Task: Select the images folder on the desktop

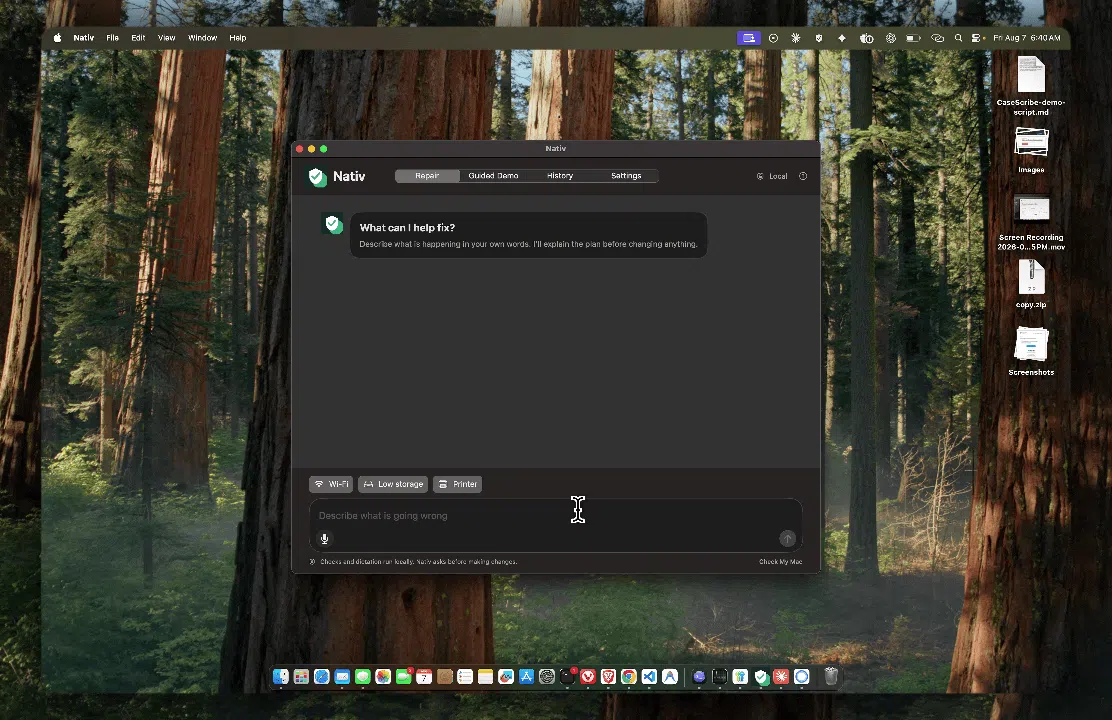Action: point(1031,150)
